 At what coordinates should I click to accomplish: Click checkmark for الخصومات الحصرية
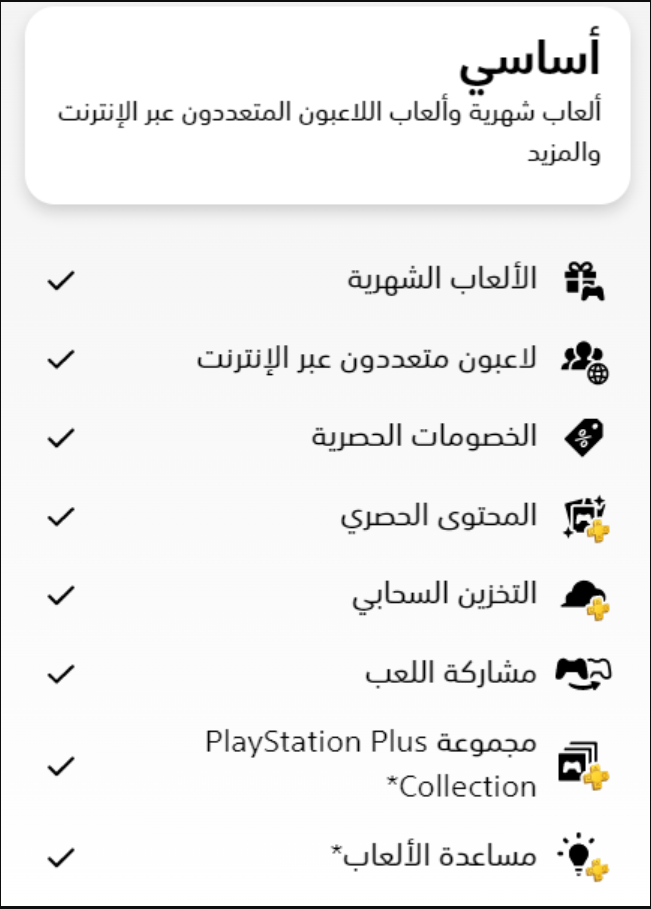pyautogui.click(x=61, y=438)
